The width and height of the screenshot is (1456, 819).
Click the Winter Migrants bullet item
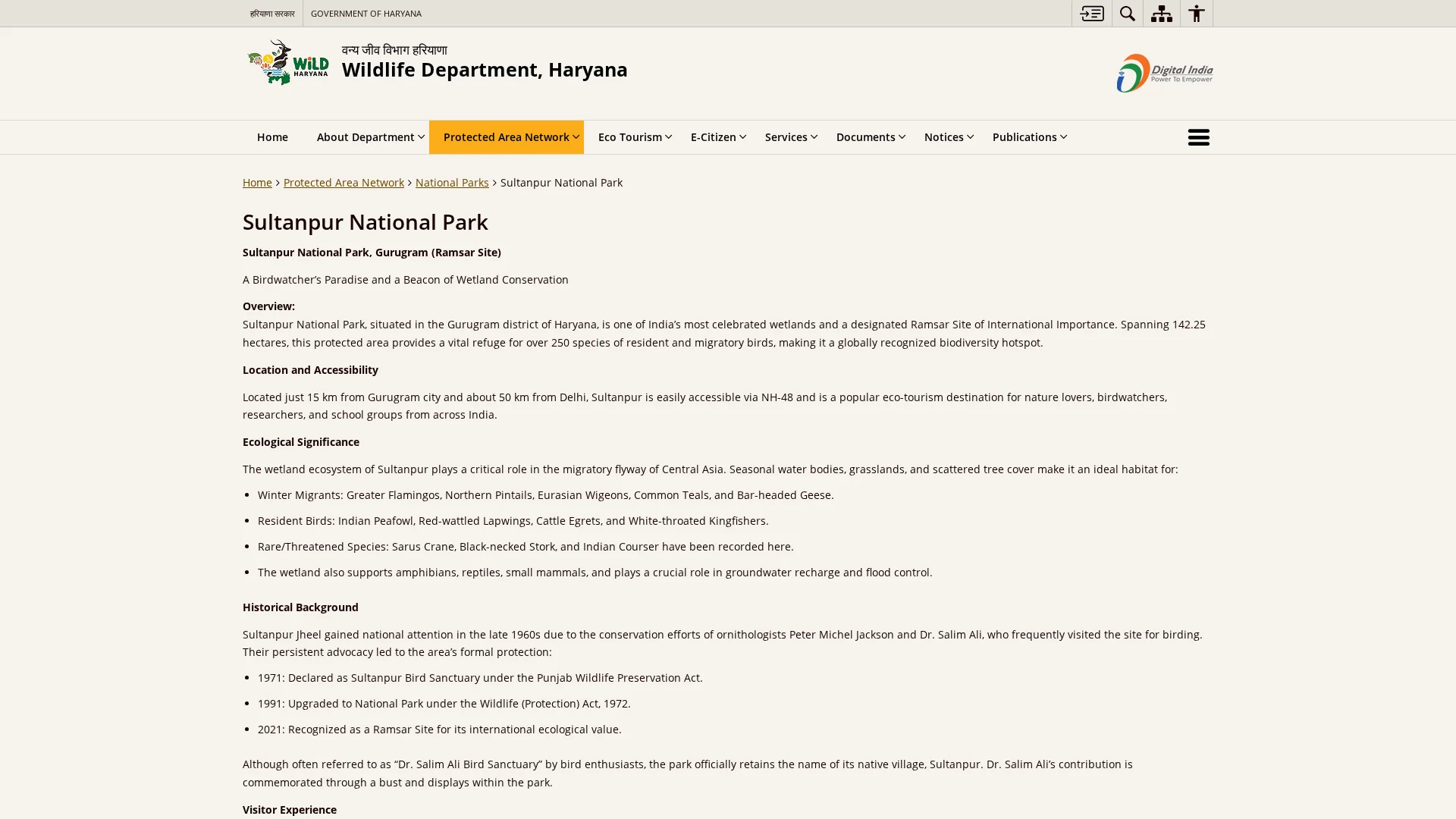pyautogui.click(x=545, y=495)
